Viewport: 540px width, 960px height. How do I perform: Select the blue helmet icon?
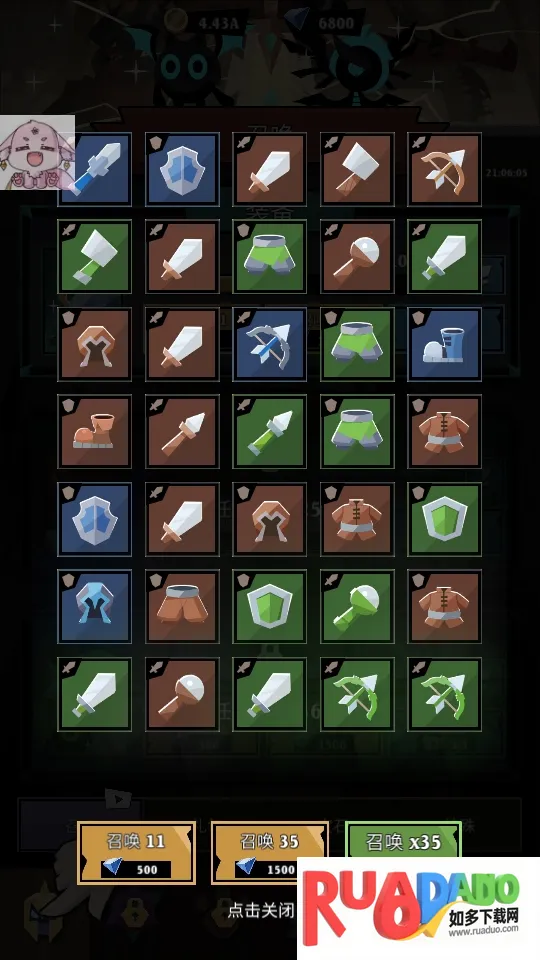tap(94, 607)
